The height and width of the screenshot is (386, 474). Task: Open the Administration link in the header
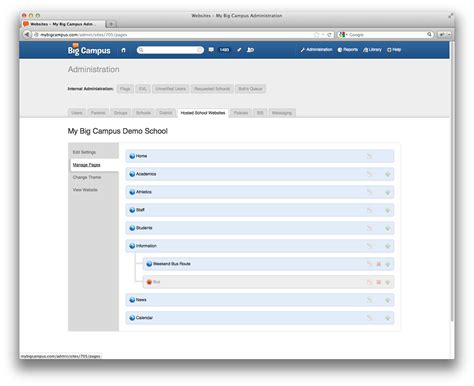pyautogui.click(x=316, y=50)
